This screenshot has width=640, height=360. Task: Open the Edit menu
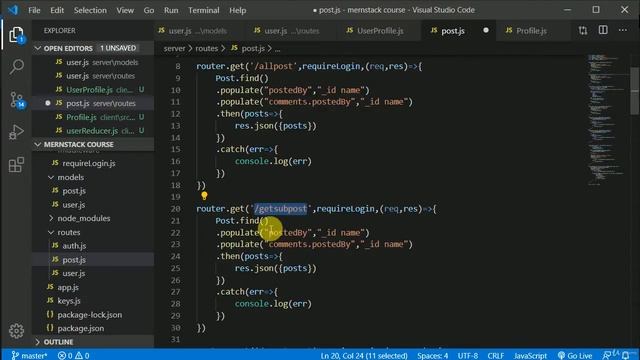coord(57,10)
